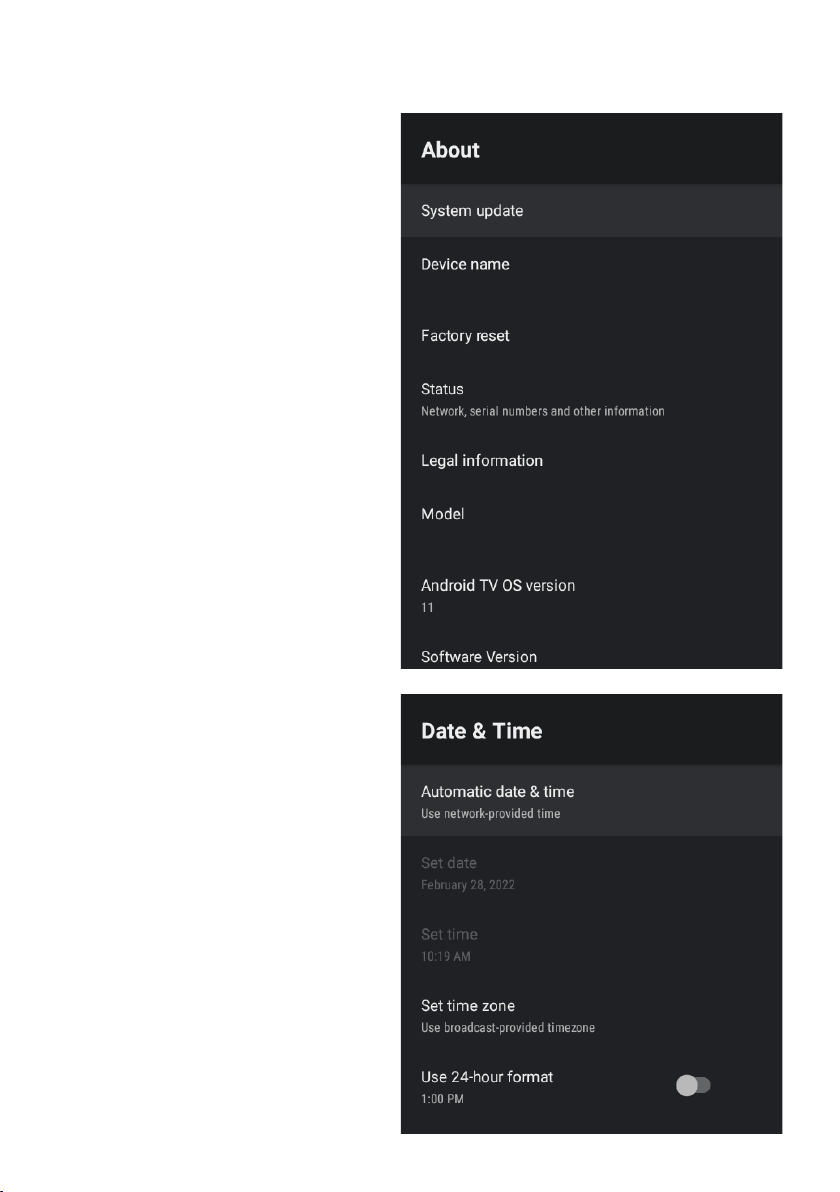The image size is (840, 1192).
Task: Click the 'Use network-provided time' subtitle
Action: click(x=490, y=813)
